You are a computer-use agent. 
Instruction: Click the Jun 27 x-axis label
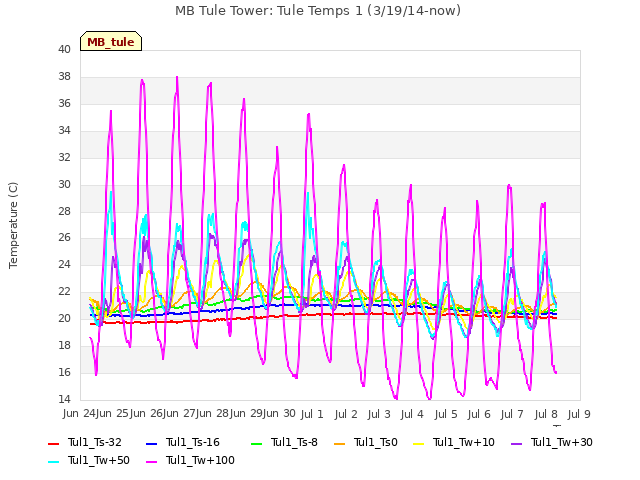179,413
